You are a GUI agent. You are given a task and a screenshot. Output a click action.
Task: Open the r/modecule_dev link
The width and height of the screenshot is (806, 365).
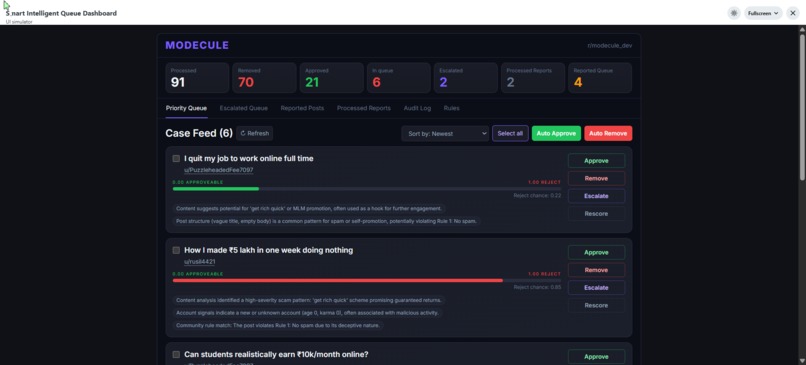610,45
